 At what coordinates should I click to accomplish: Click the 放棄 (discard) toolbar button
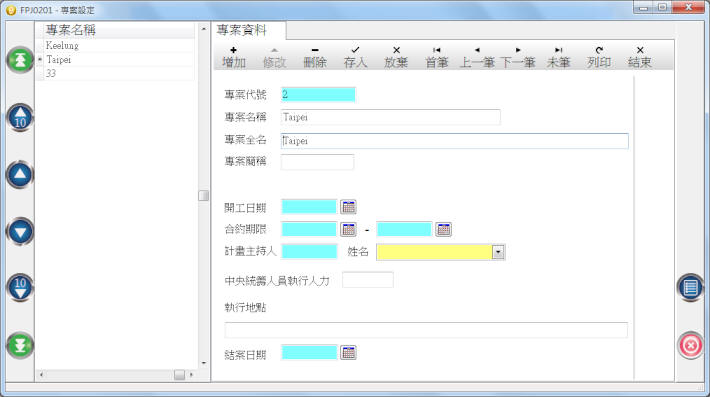(x=396, y=57)
